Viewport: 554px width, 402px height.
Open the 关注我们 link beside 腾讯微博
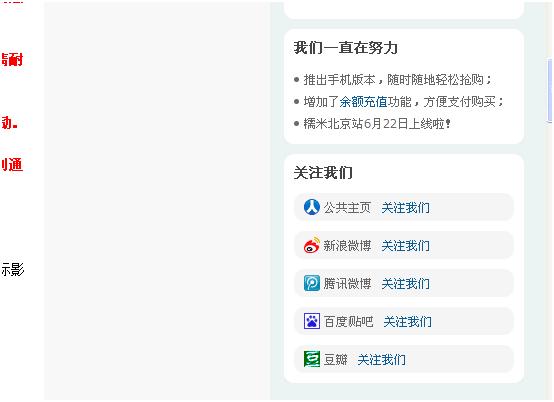pos(406,284)
